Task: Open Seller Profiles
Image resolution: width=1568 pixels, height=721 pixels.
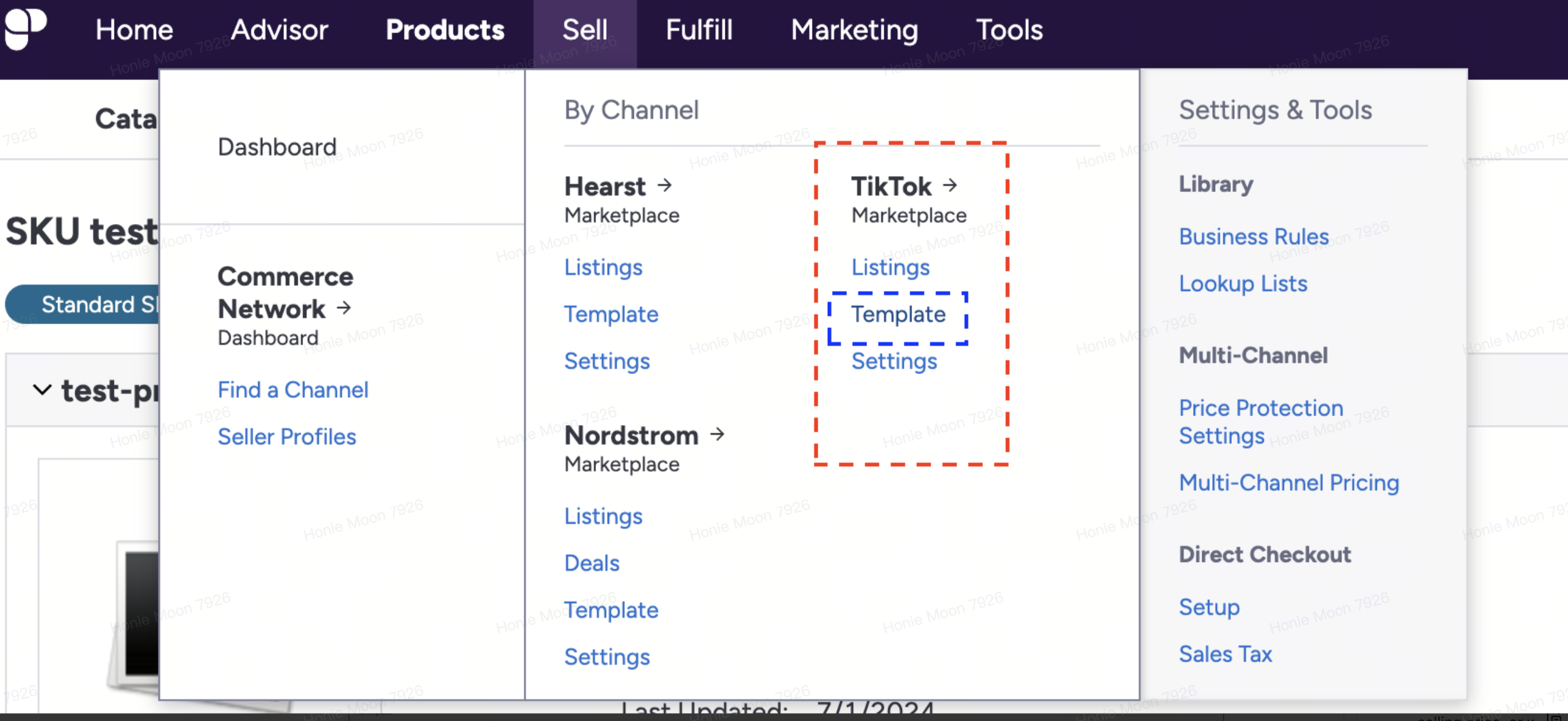Action: 286,437
